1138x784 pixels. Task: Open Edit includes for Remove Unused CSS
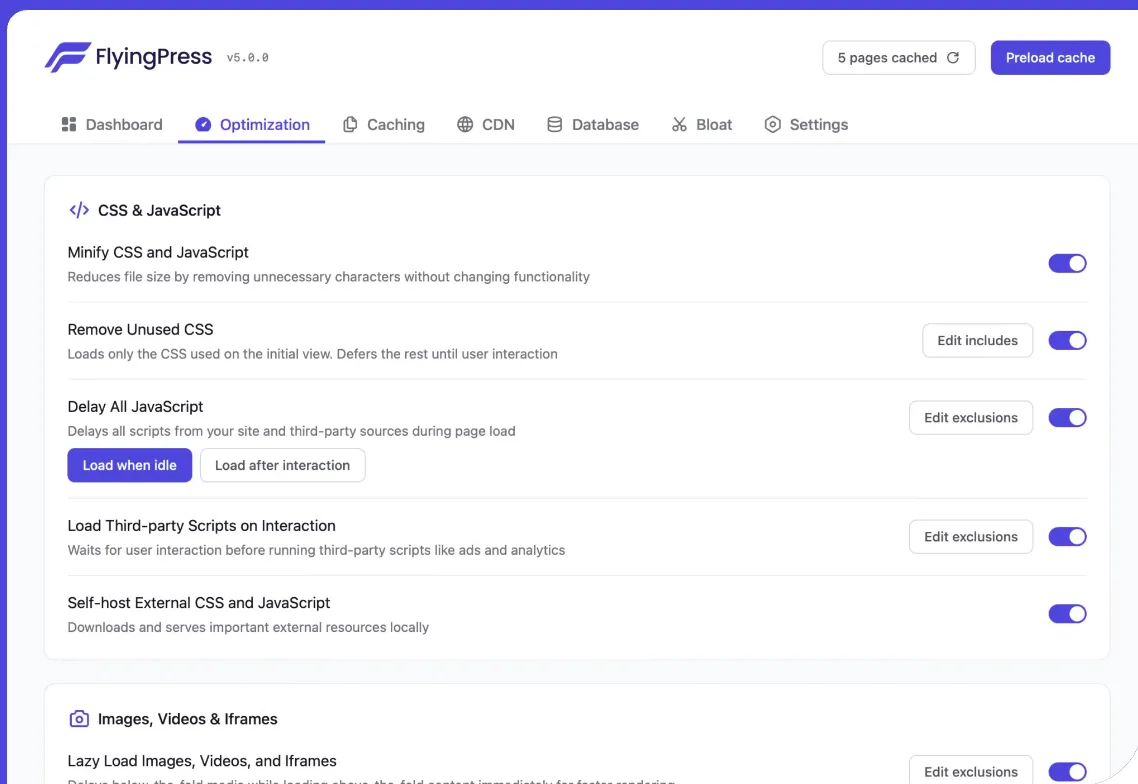(x=978, y=340)
